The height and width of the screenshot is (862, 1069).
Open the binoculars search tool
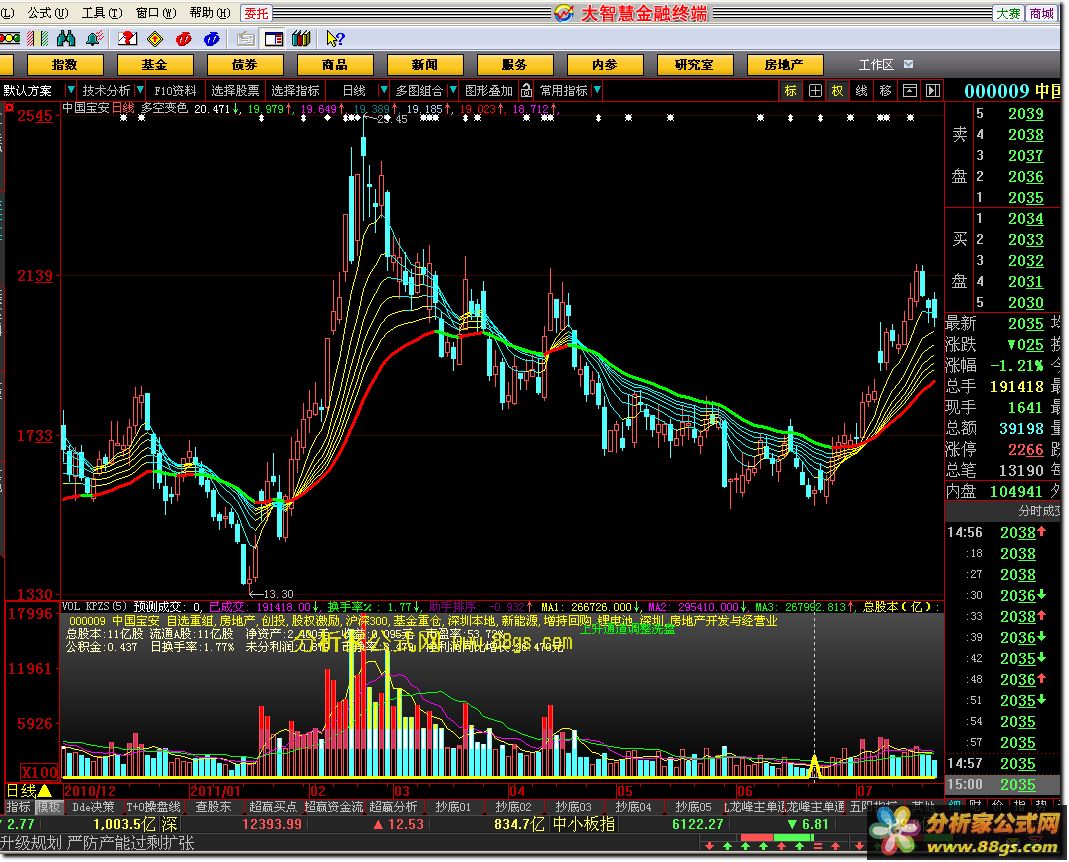click(x=66, y=39)
